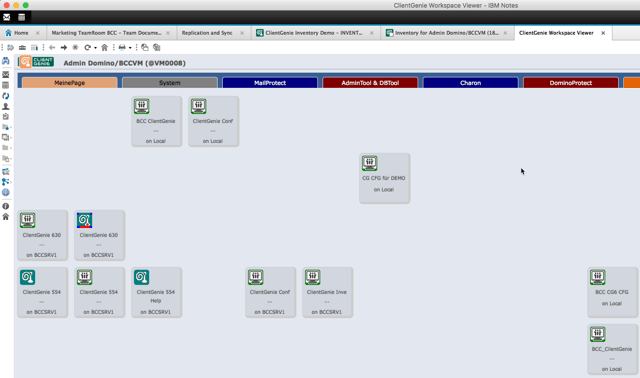Viewport: 640px width, 378px height.
Task: Open the BCC_ClientGenie on Local tile
Action: (x=612, y=349)
